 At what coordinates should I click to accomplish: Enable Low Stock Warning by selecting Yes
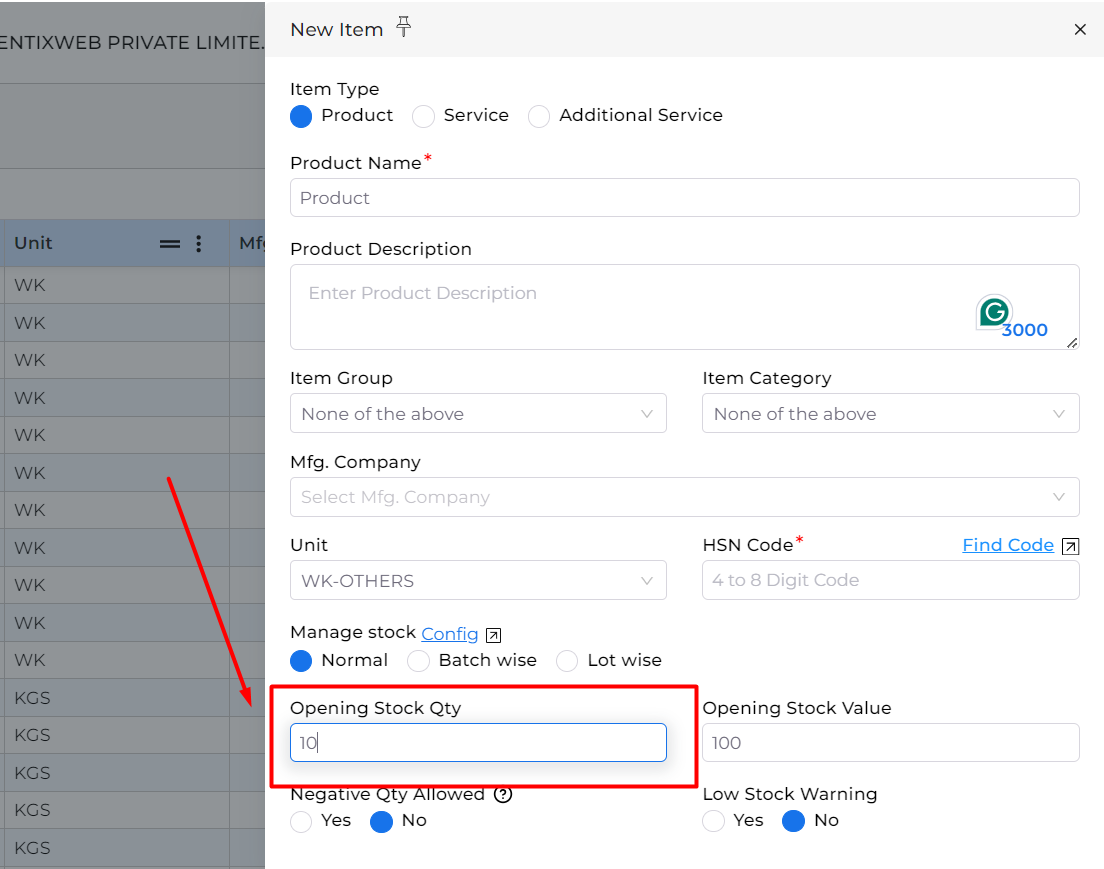713,821
